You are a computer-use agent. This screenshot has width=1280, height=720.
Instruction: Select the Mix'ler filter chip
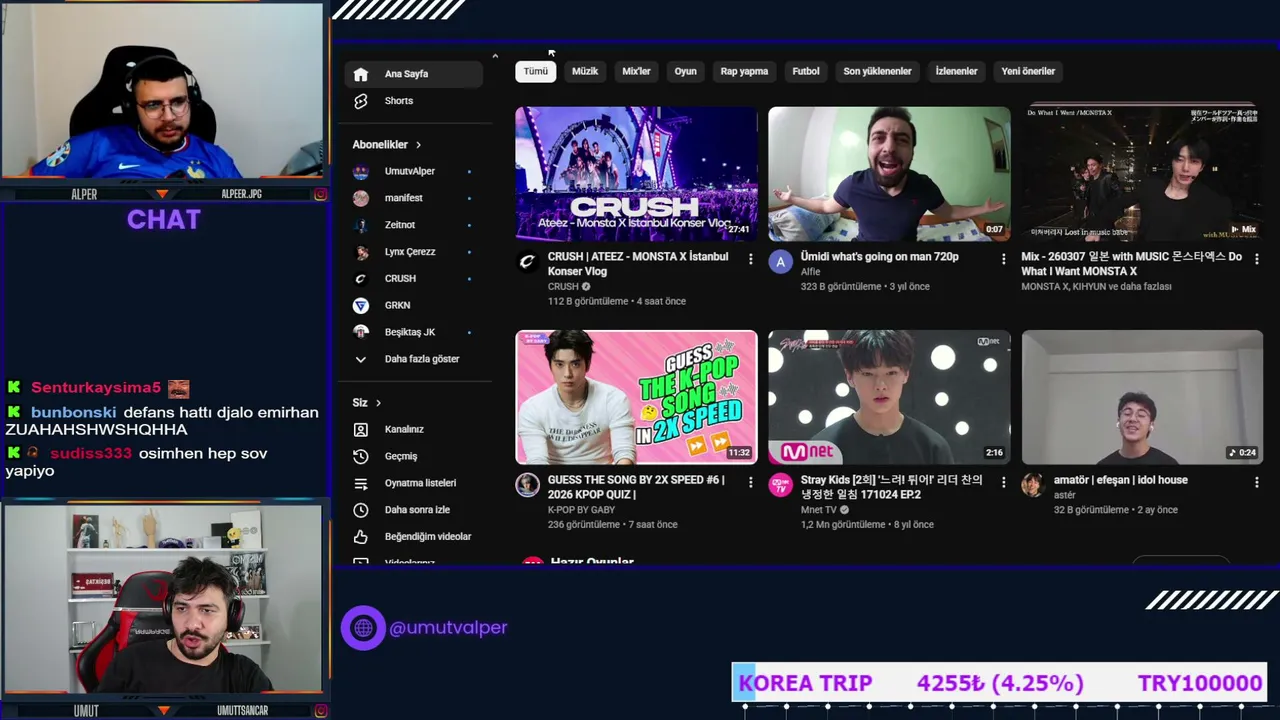click(636, 71)
